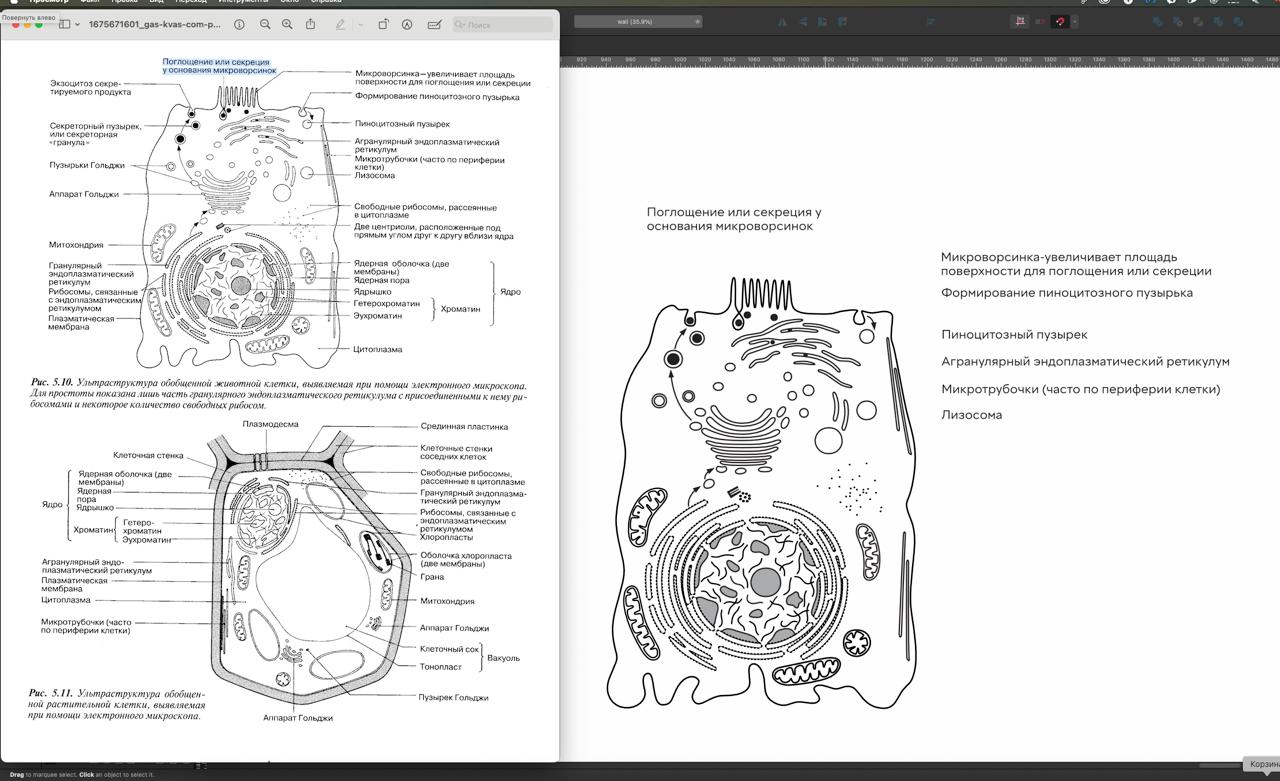Image resolution: width=1280 pixels, height=781 pixels.
Task: Click 'Грана' label in plant cell figure
Action: (x=432, y=577)
